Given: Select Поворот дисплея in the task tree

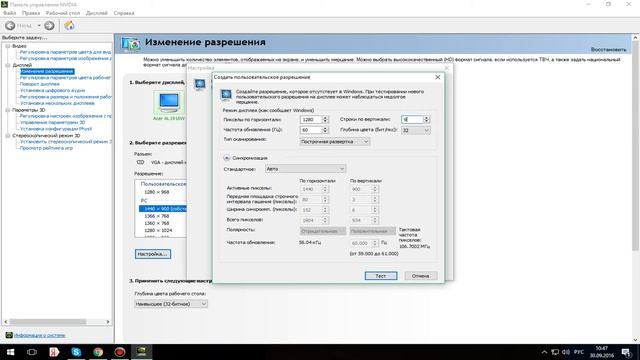Looking at the screenshot, I should click(40, 84).
